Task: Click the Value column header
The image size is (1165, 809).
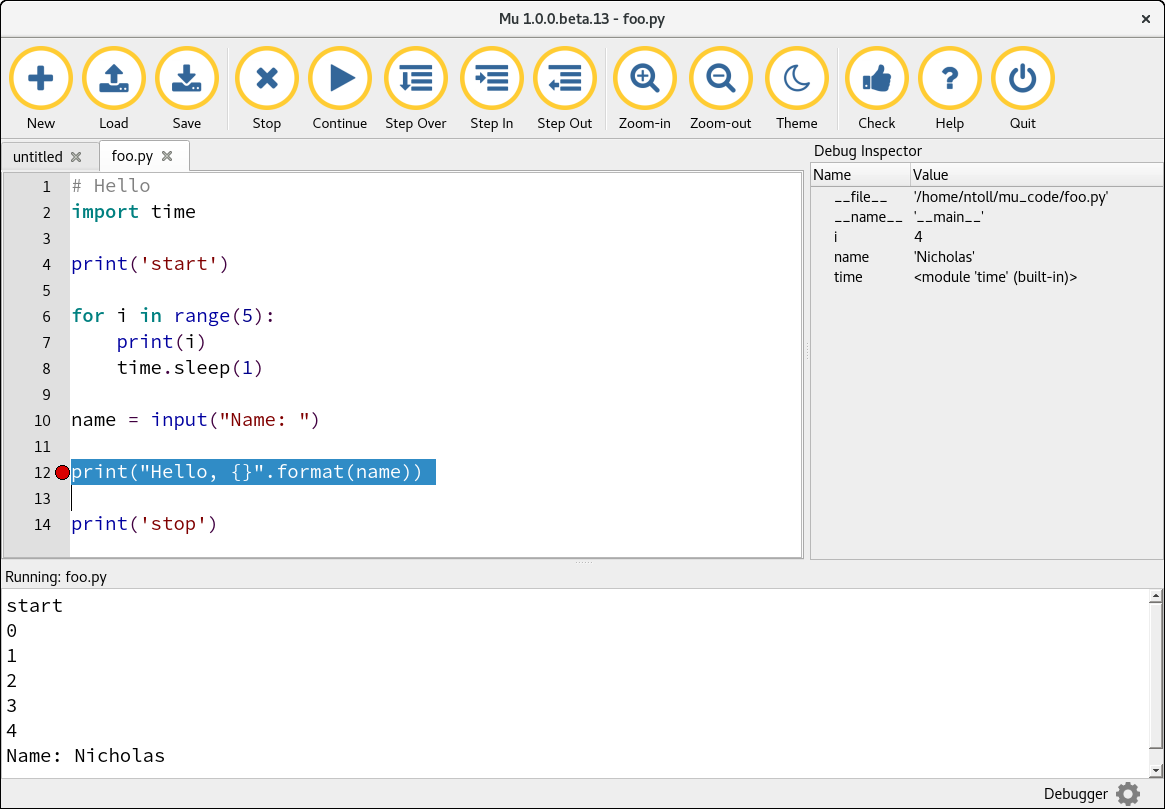Action: click(1037, 175)
